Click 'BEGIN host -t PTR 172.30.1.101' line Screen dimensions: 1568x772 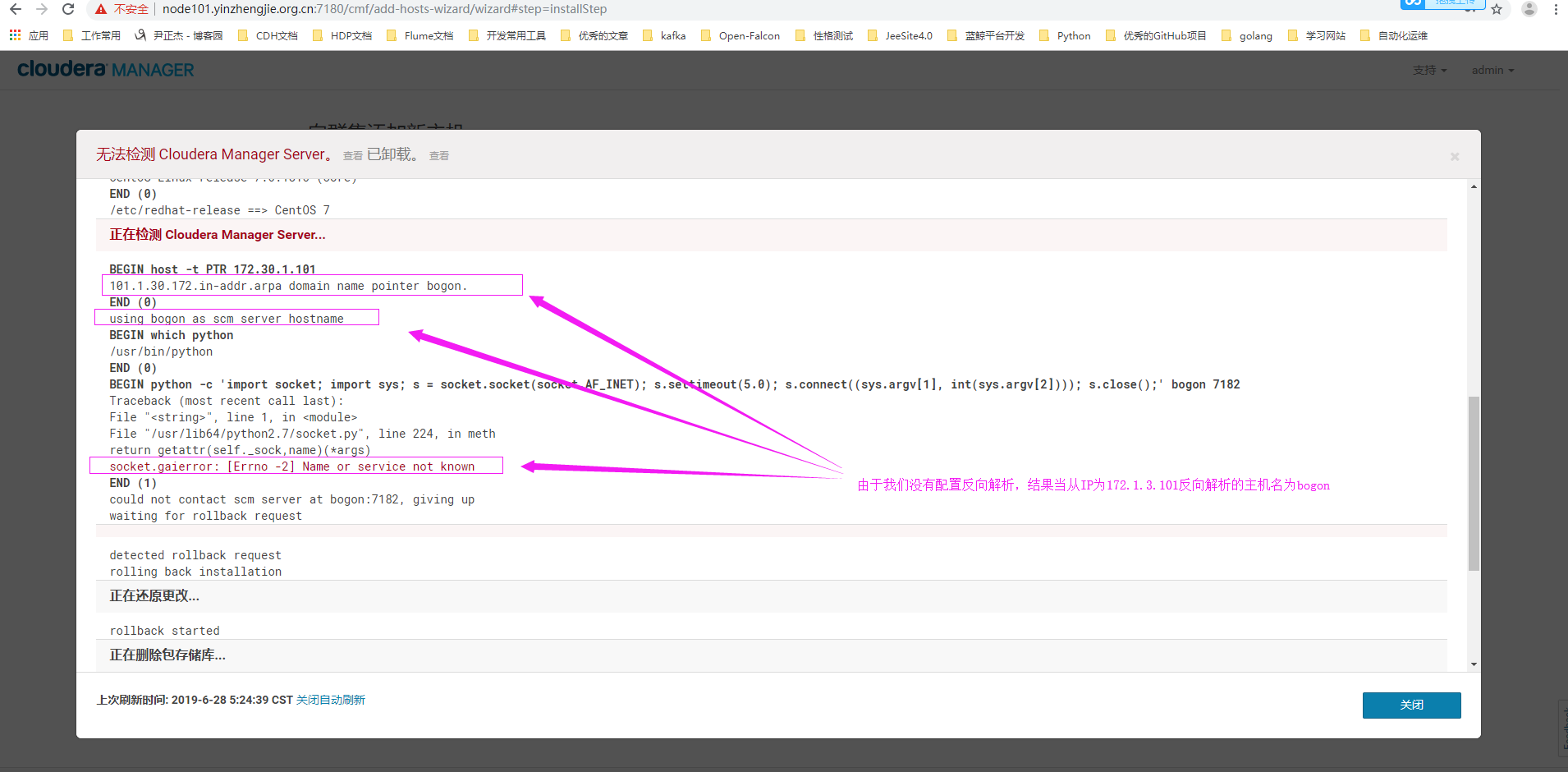tap(213, 269)
